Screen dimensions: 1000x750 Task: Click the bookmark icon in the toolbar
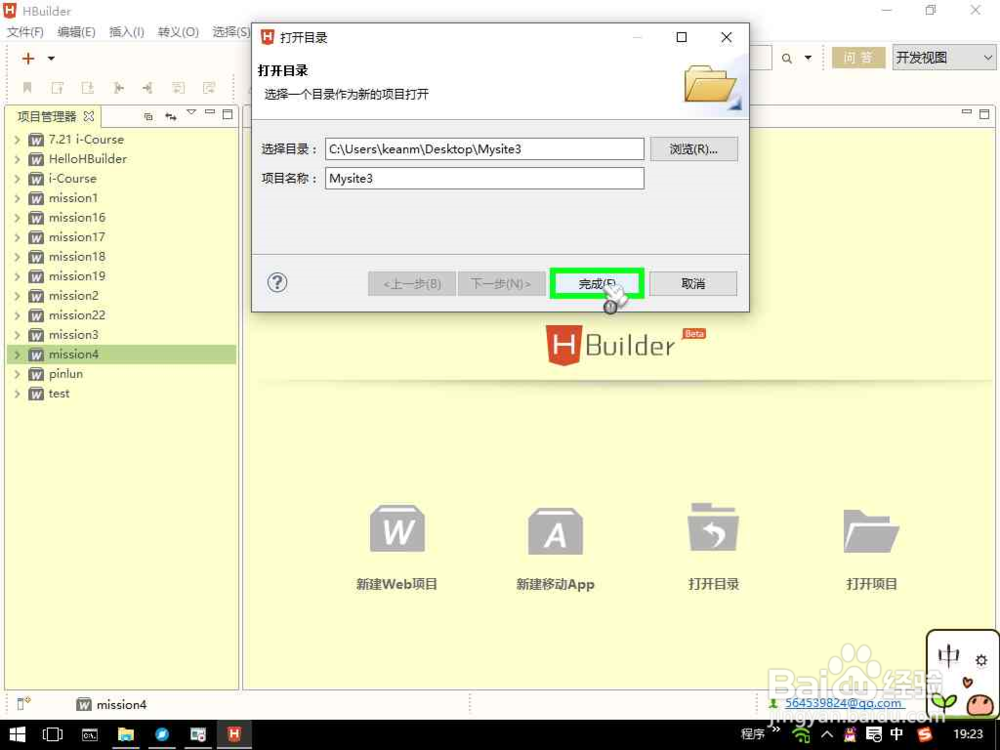pyautogui.click(x=27, y=88)
